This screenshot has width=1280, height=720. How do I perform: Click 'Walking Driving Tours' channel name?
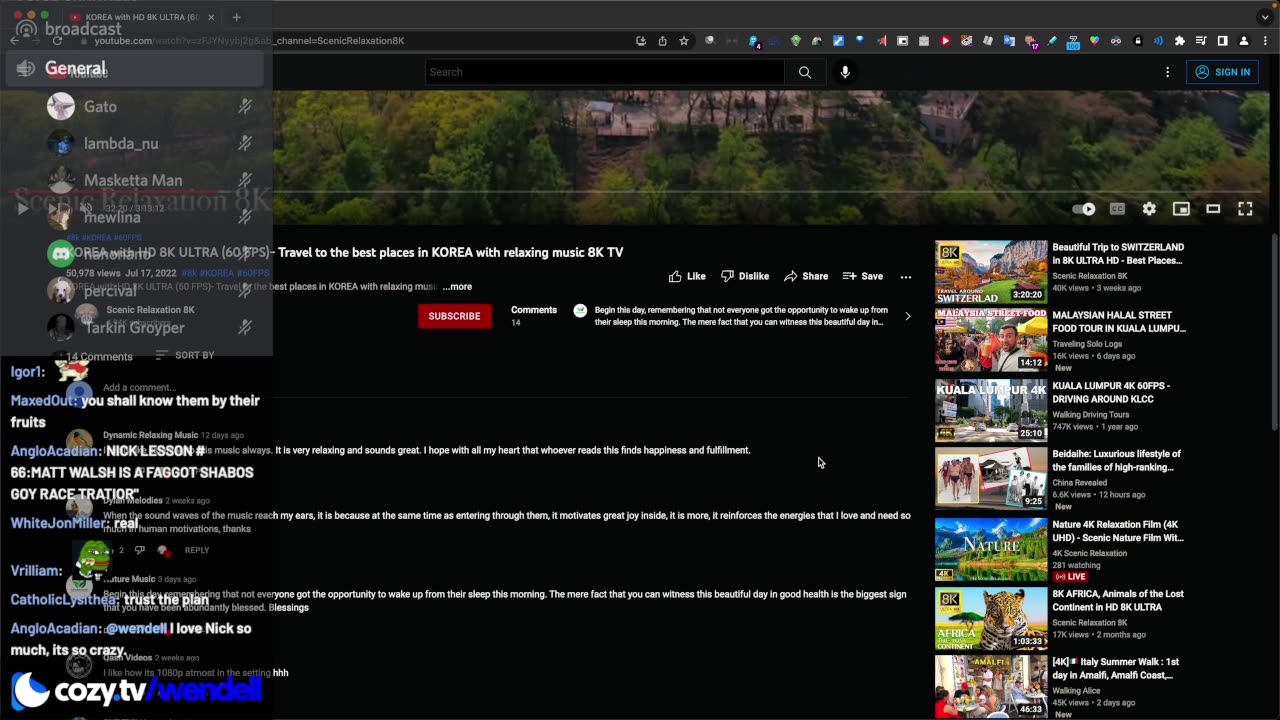(1091, 414)
